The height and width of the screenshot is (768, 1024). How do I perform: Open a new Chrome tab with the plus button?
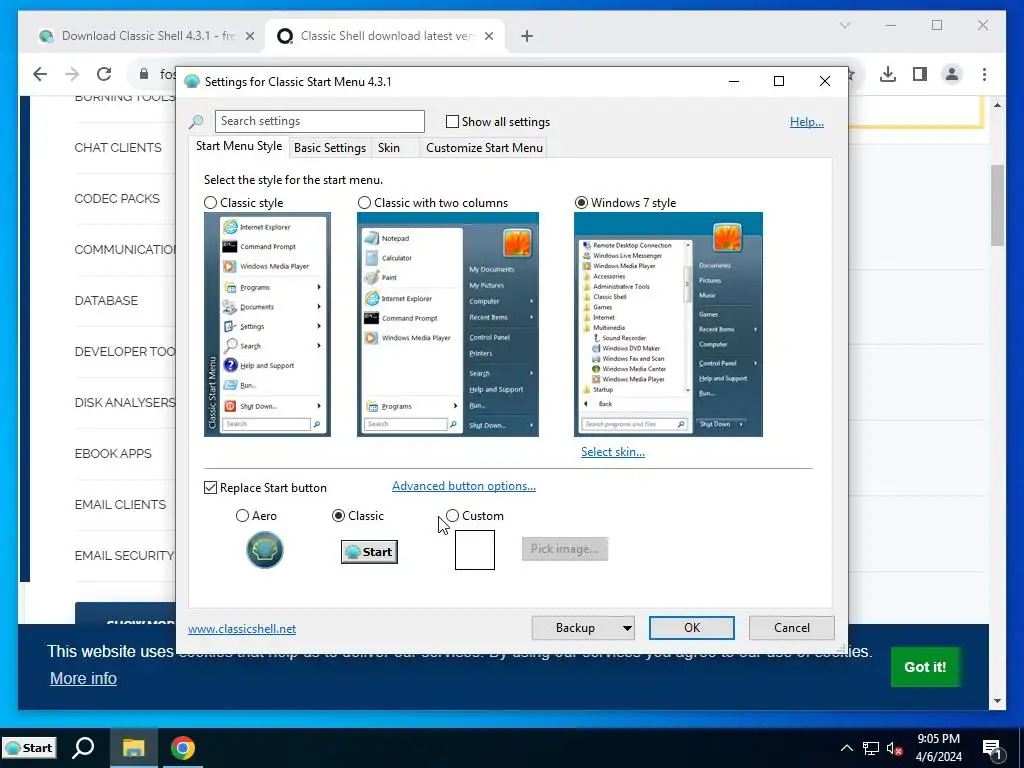point(526,36)
